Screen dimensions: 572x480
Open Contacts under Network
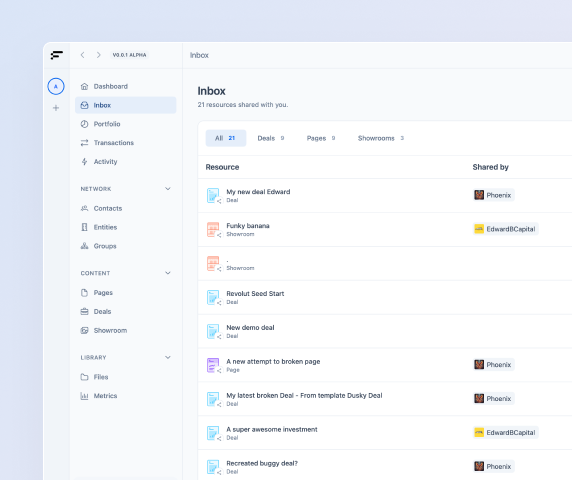[125, 208]
